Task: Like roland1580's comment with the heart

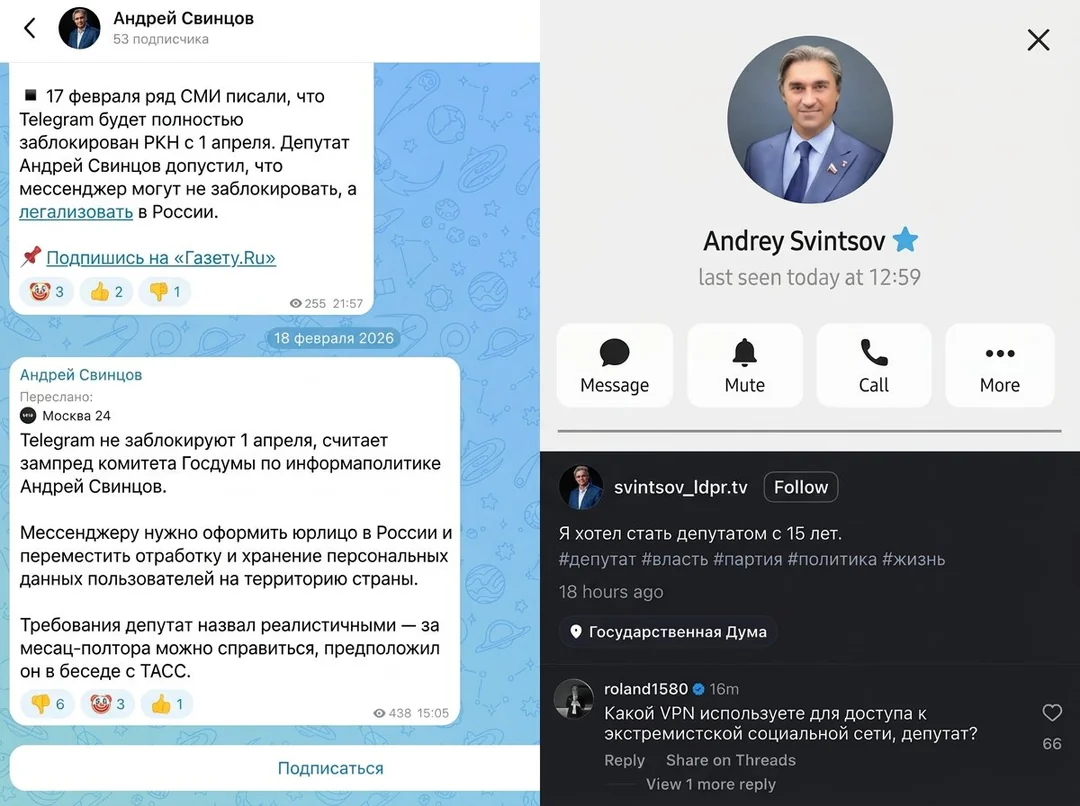Action: point(1051,713)
